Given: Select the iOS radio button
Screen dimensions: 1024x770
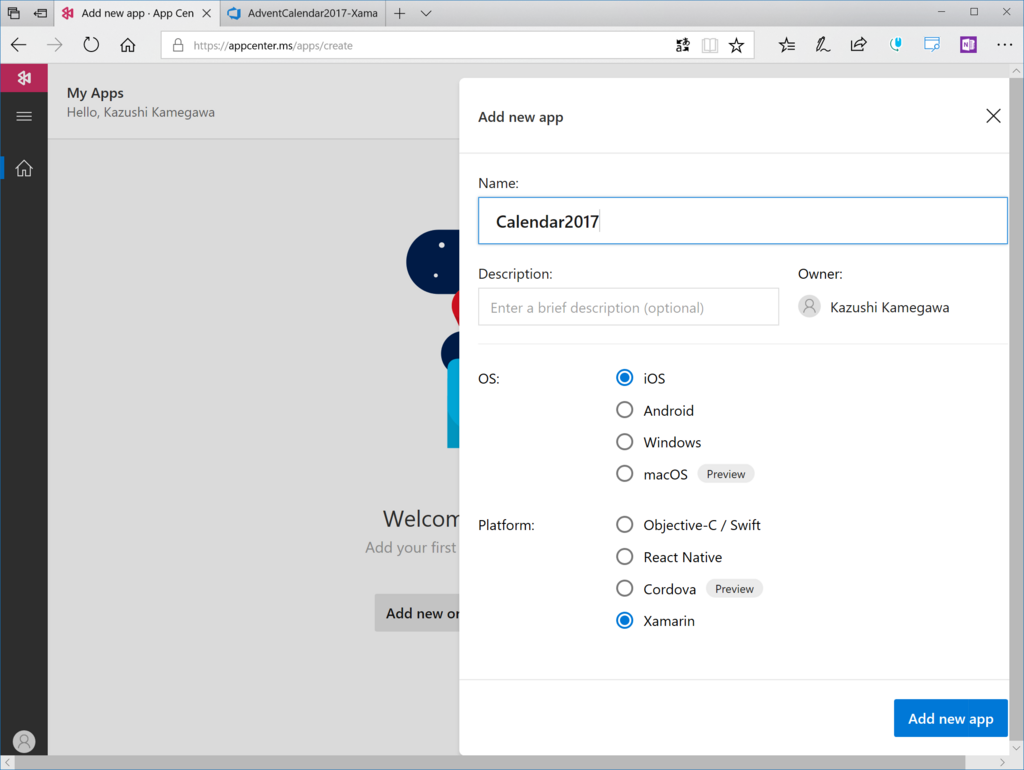Looking at the screenshot, I should click(x=624, y=377).
